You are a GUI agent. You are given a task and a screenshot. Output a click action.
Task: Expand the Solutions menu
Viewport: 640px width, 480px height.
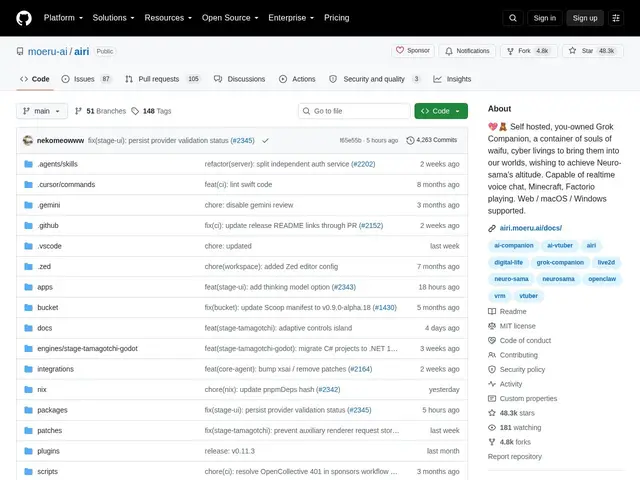[113, 18]
